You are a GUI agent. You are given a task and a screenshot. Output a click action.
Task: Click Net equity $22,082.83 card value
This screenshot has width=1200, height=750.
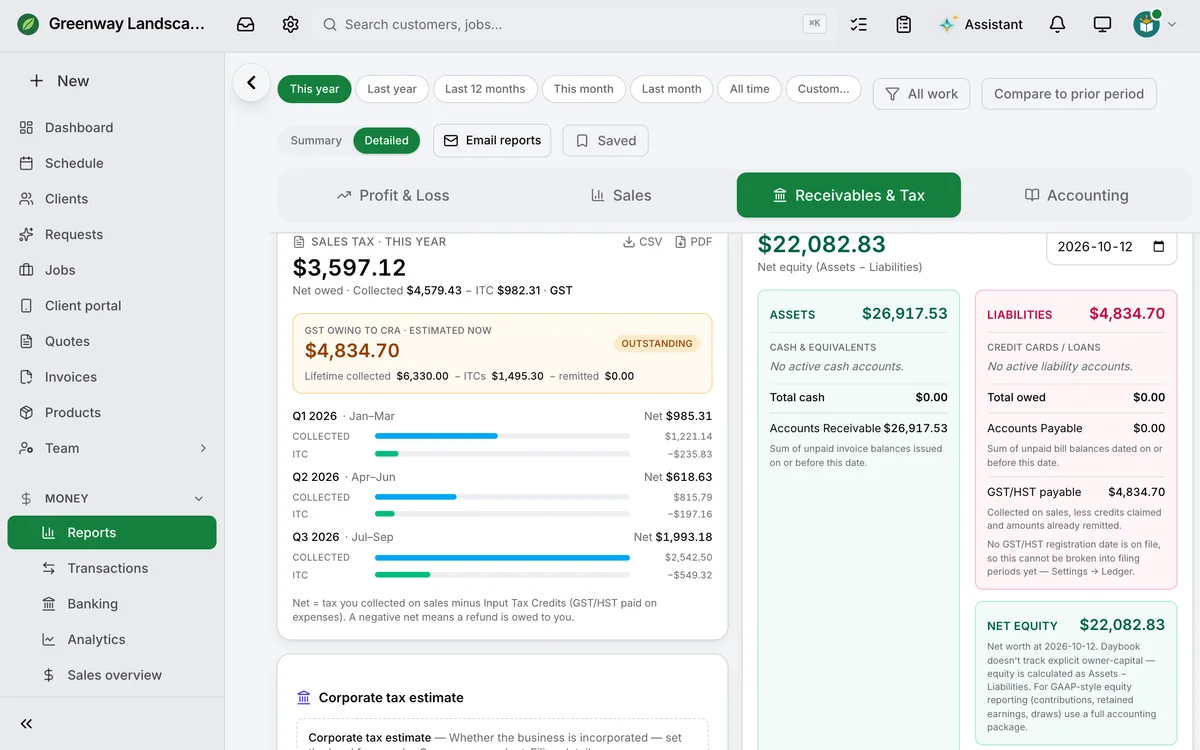[1122, 625]
